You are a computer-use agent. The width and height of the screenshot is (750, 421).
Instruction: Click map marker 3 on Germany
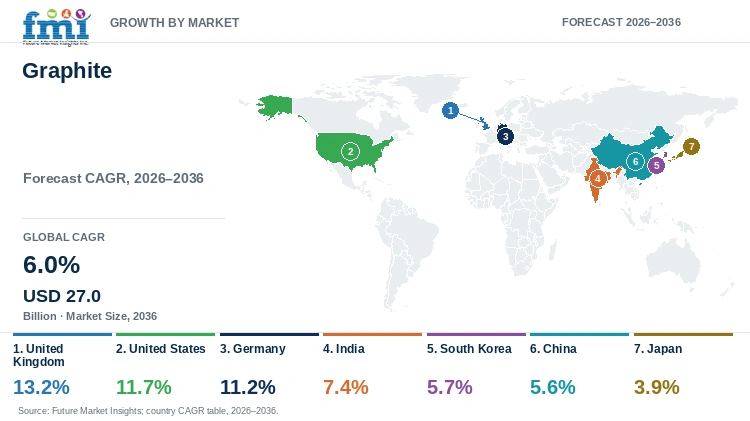coord(505,136)
